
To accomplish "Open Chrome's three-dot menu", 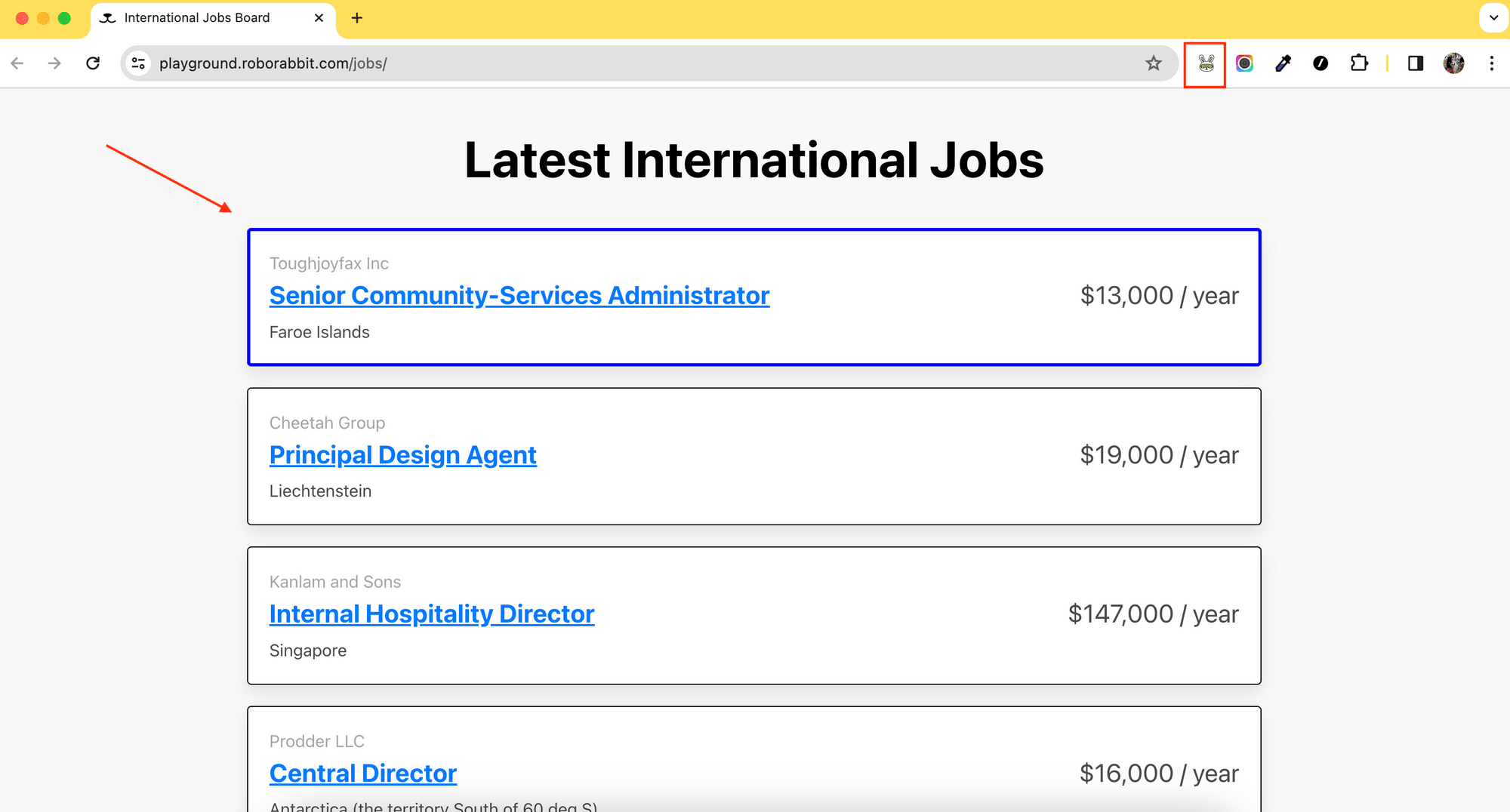I will pos(1491,63).
